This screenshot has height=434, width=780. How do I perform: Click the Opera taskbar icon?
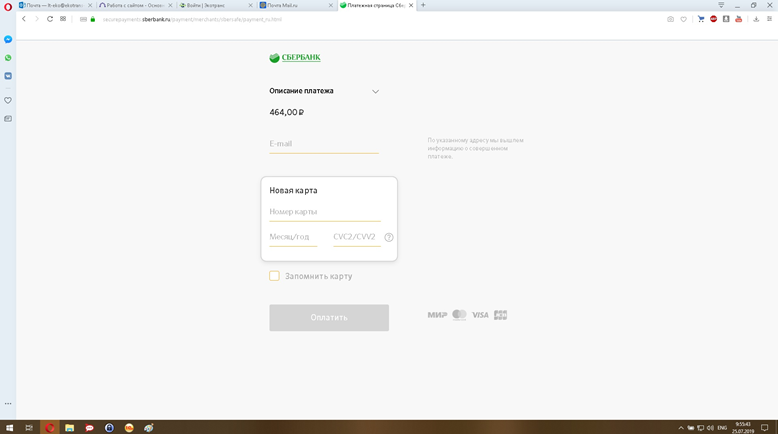49,428
